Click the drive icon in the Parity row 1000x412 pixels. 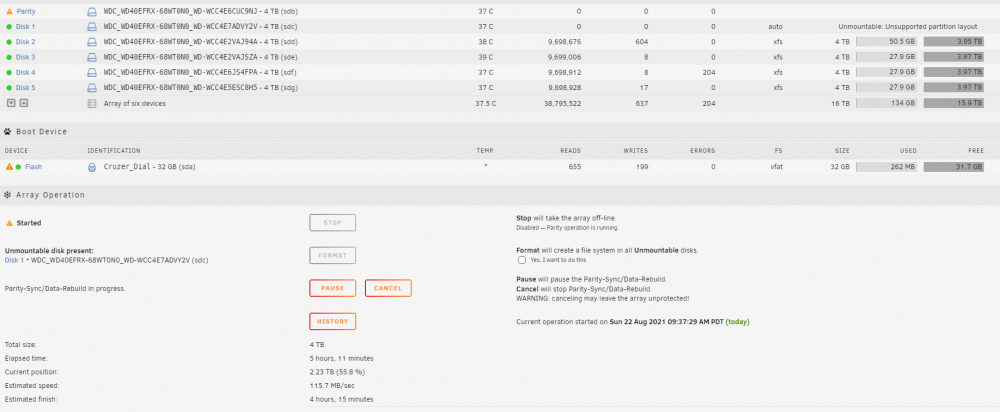point(92,11)
